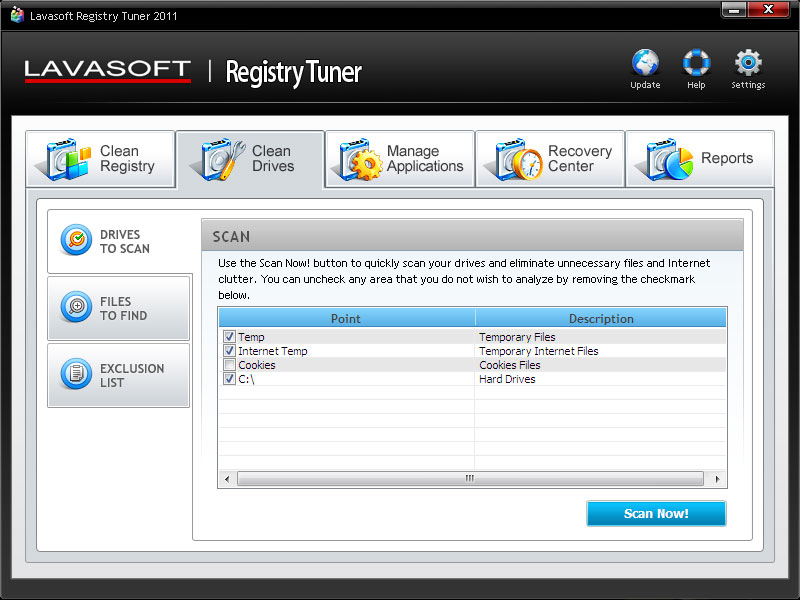Screen dimensions: 800x600
Task: Click the LAVASOFT logo
Action: (x=108, y=71)
